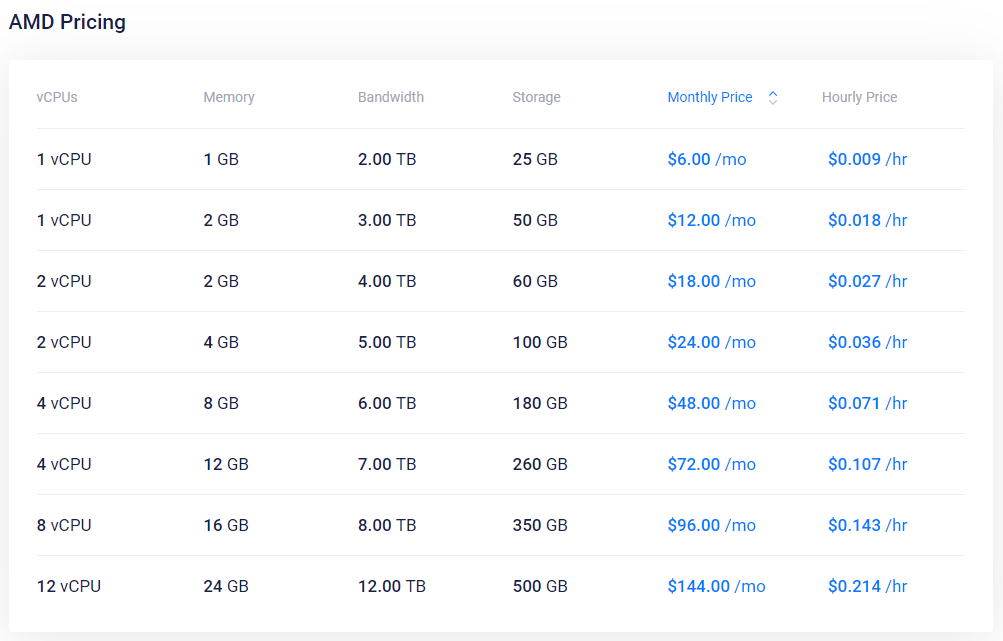Click the 24 GB memory cell
The image size is (1003, 641).
tap(226, 586)
